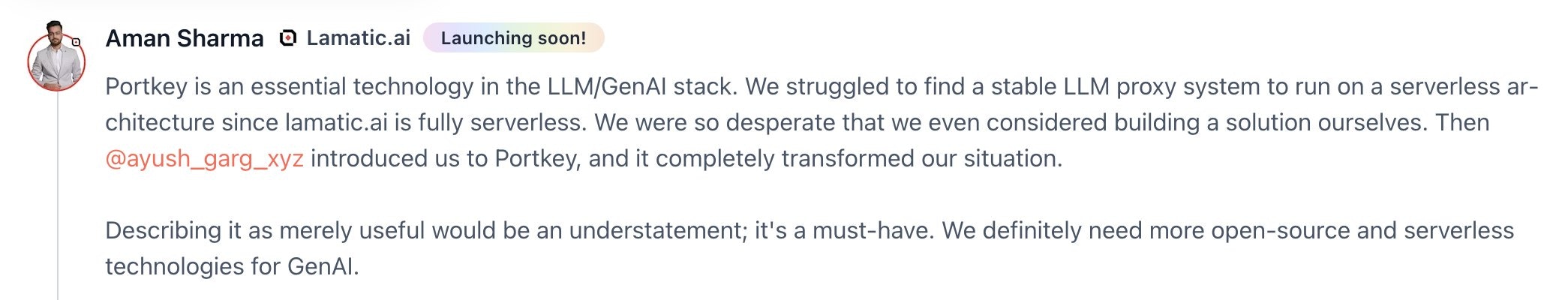Open the @ayush_garg_xyz mention
Screen dimensions: 1568x300
click(x=204, y=159)
